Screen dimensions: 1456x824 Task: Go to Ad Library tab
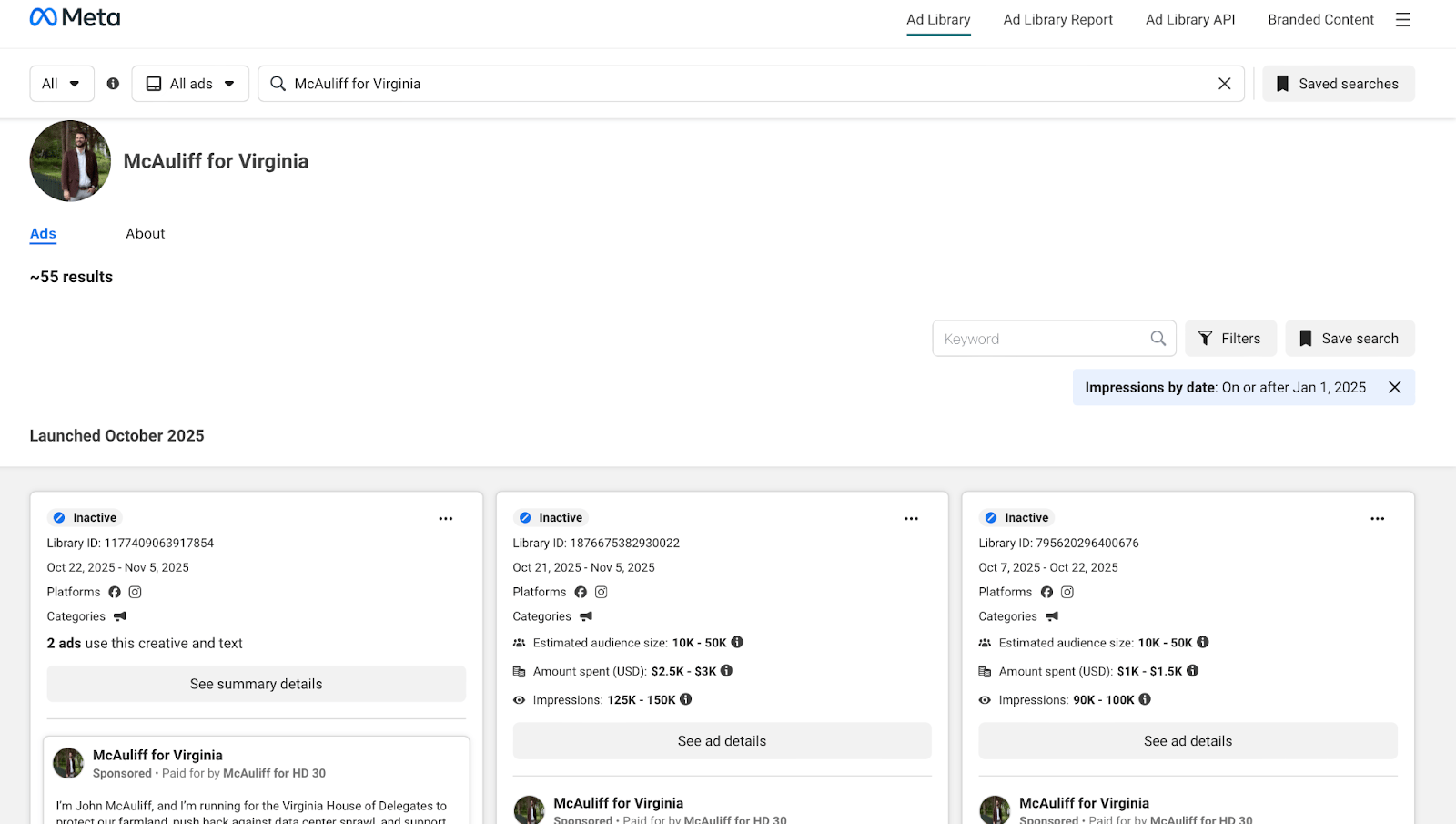[x=938, y=20]
